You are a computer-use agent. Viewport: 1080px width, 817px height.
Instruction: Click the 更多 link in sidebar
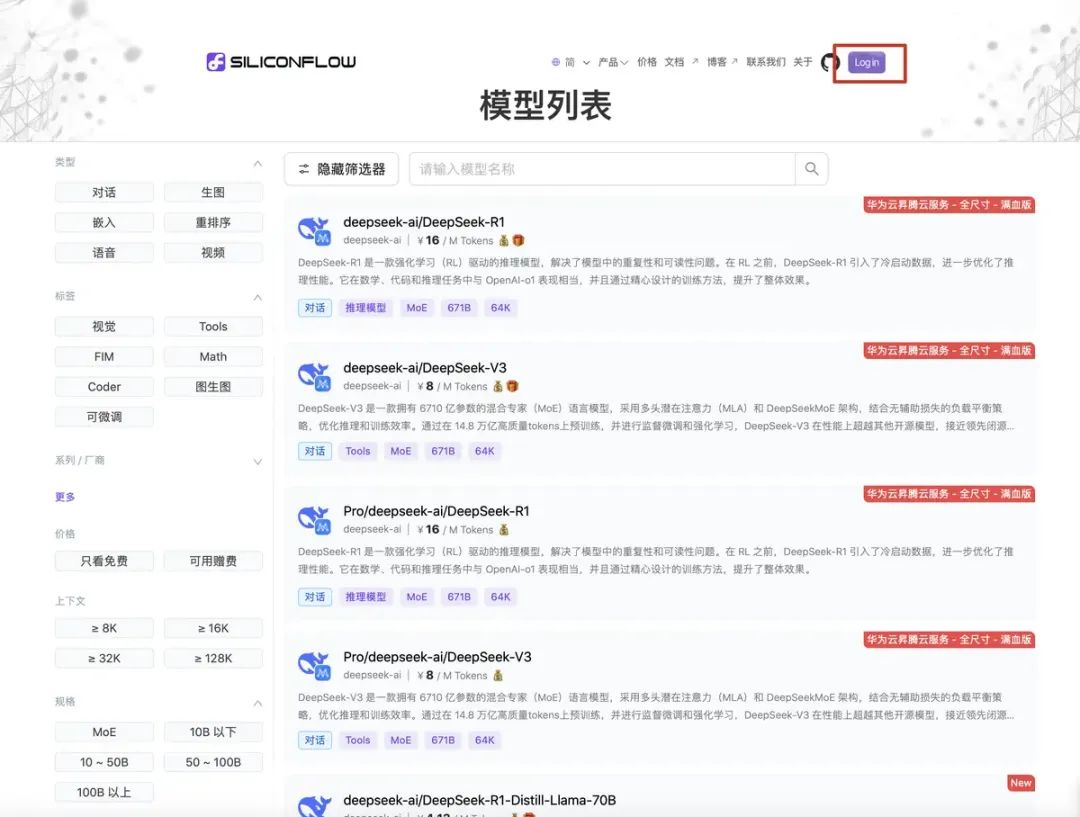[x=65, y=497]
